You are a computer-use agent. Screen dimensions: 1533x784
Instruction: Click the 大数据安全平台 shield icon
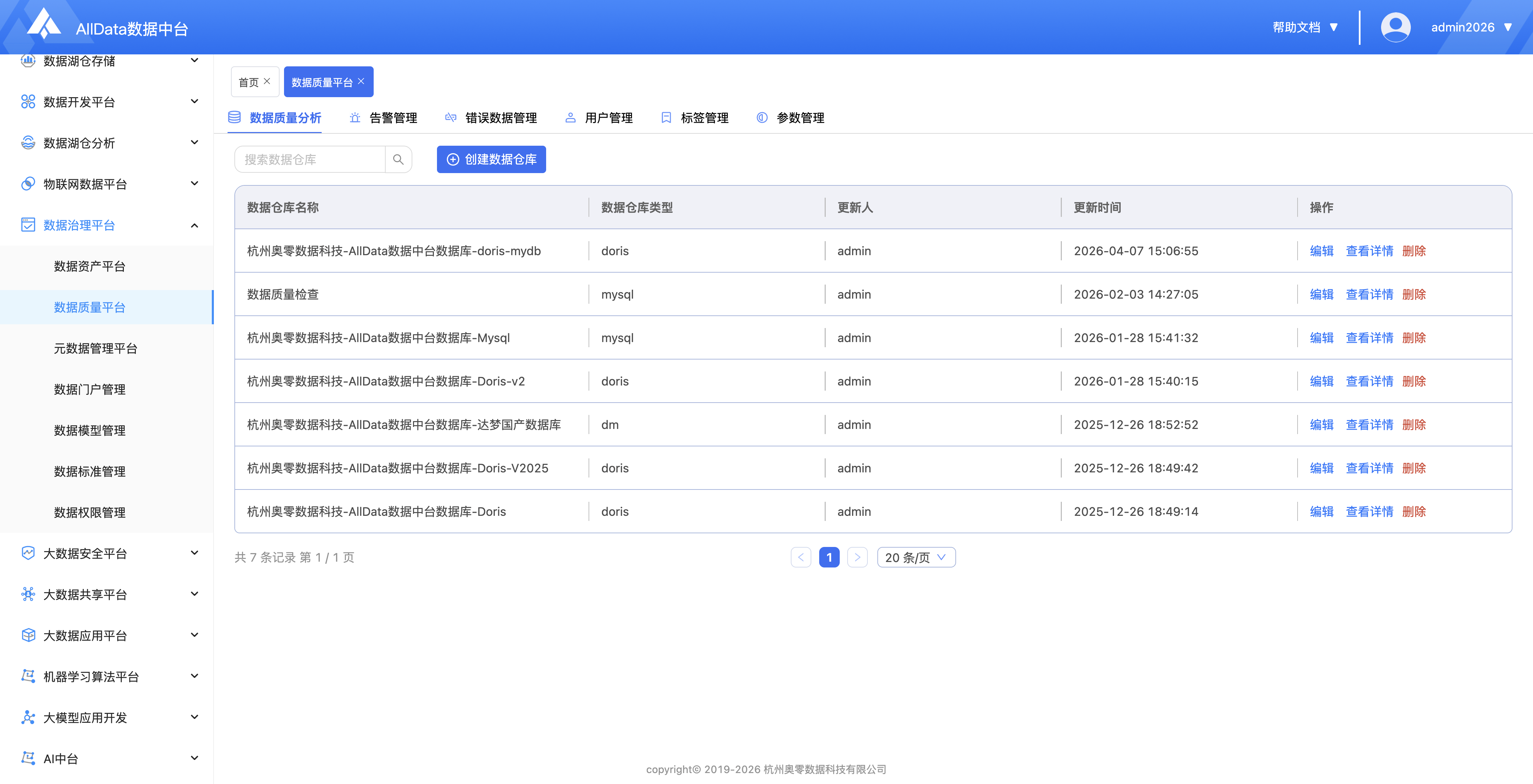coord(28,553)
